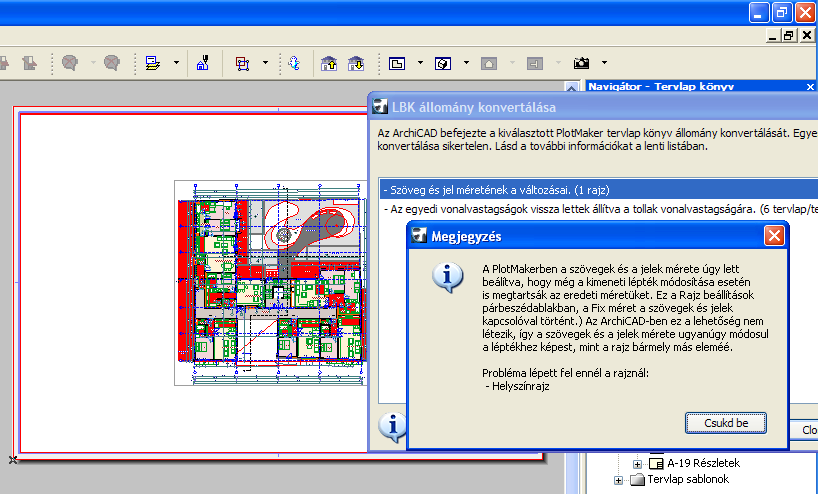Open dropdown next to floor plan icon
The height and width of the screenshot is (494, 818).
click(420, 63)
